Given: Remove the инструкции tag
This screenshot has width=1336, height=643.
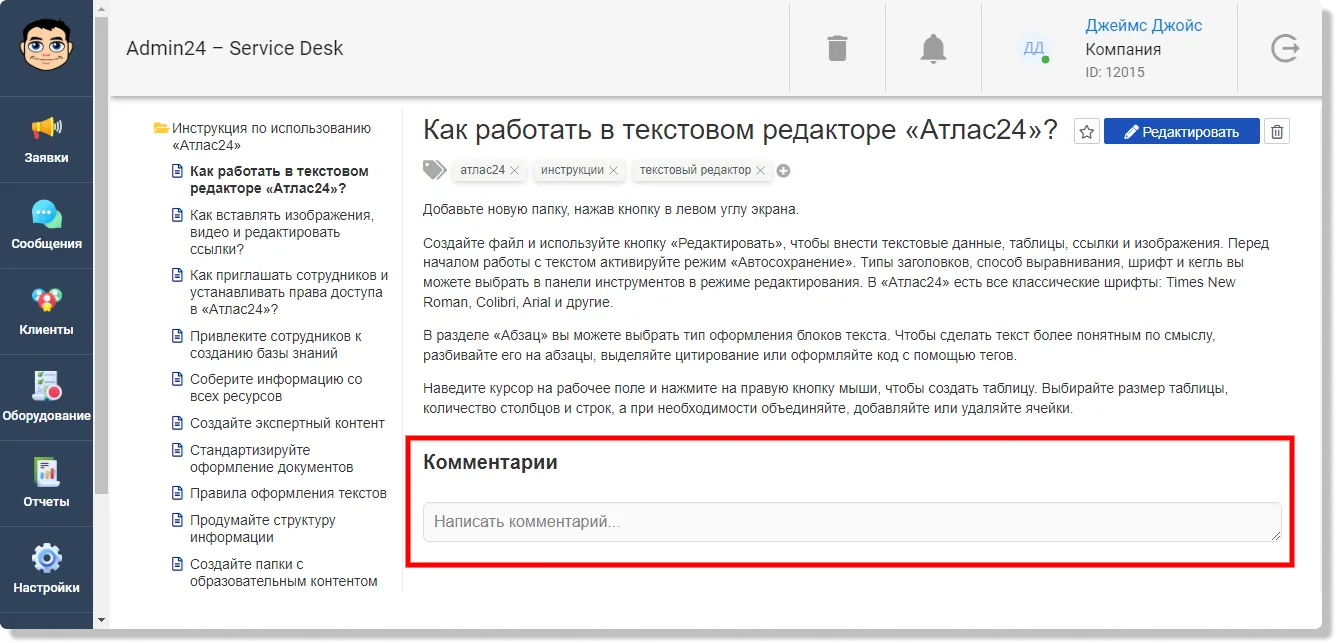Looking at the screenshot, I should click(613, 171).
